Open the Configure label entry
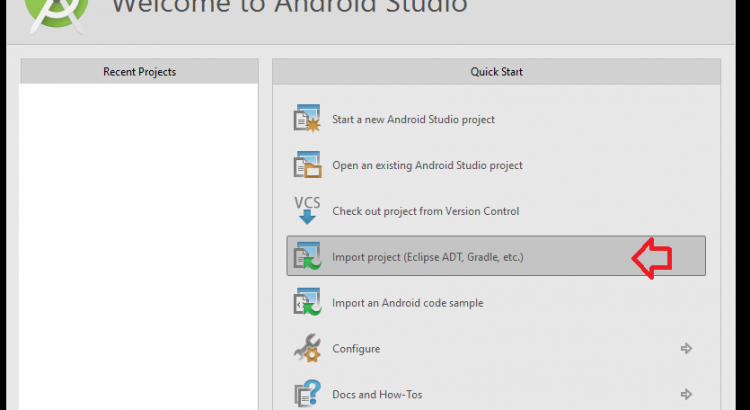Image resolution: width=750 pixels, height=410 pixels. click(x=356, y=349)
